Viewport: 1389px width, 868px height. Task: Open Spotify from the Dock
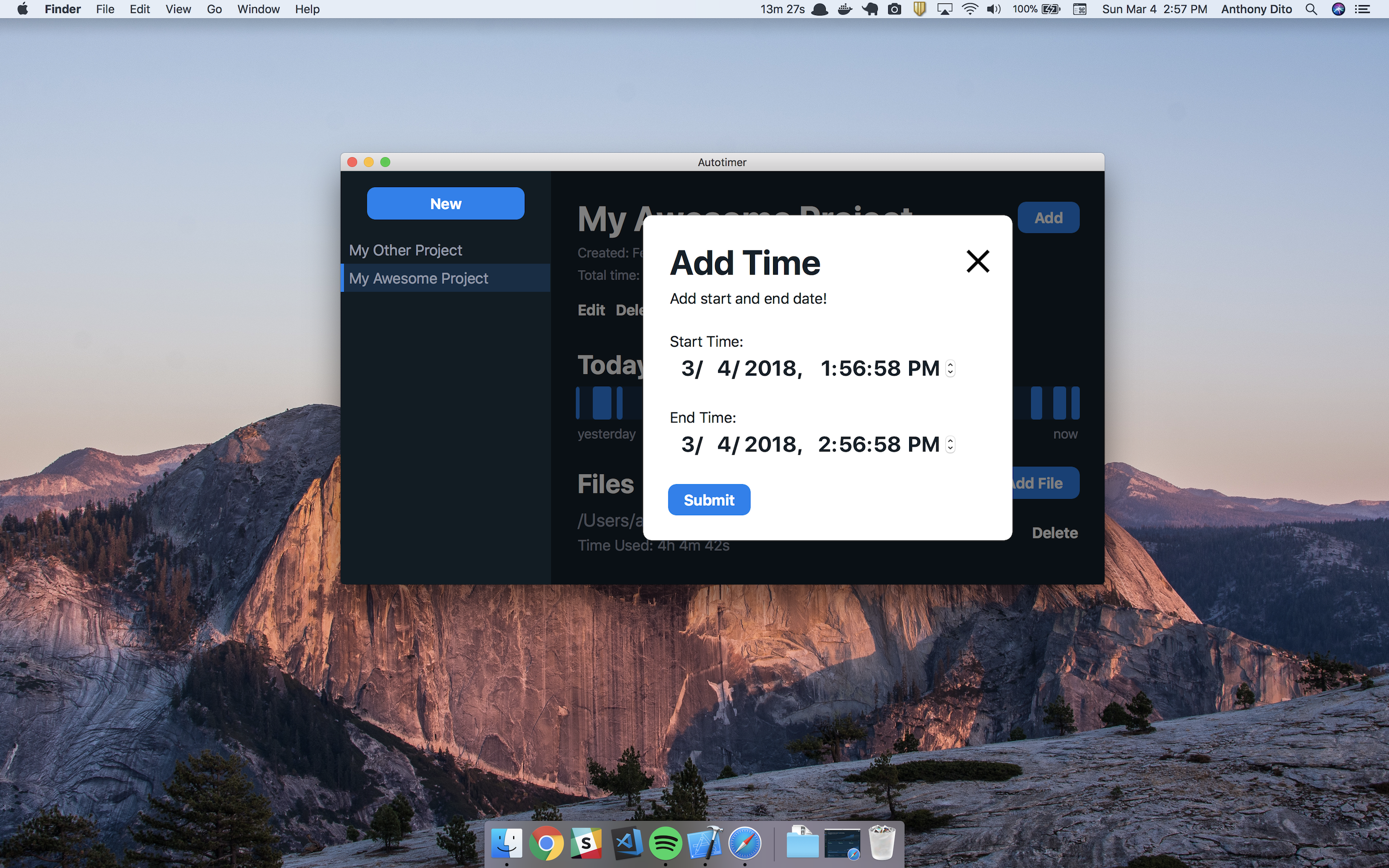coord(665,843)
